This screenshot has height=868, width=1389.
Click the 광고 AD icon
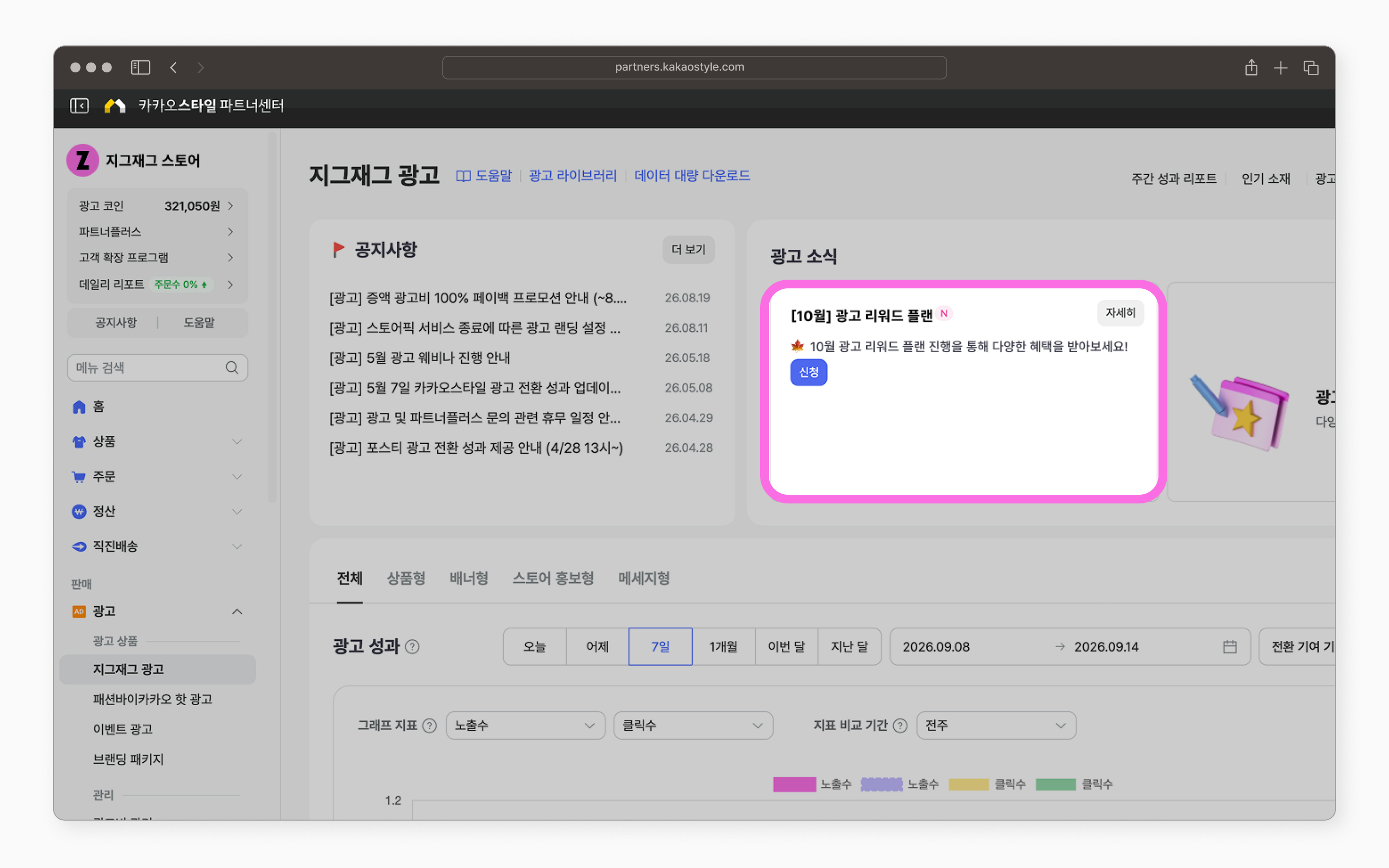(79, 611)
